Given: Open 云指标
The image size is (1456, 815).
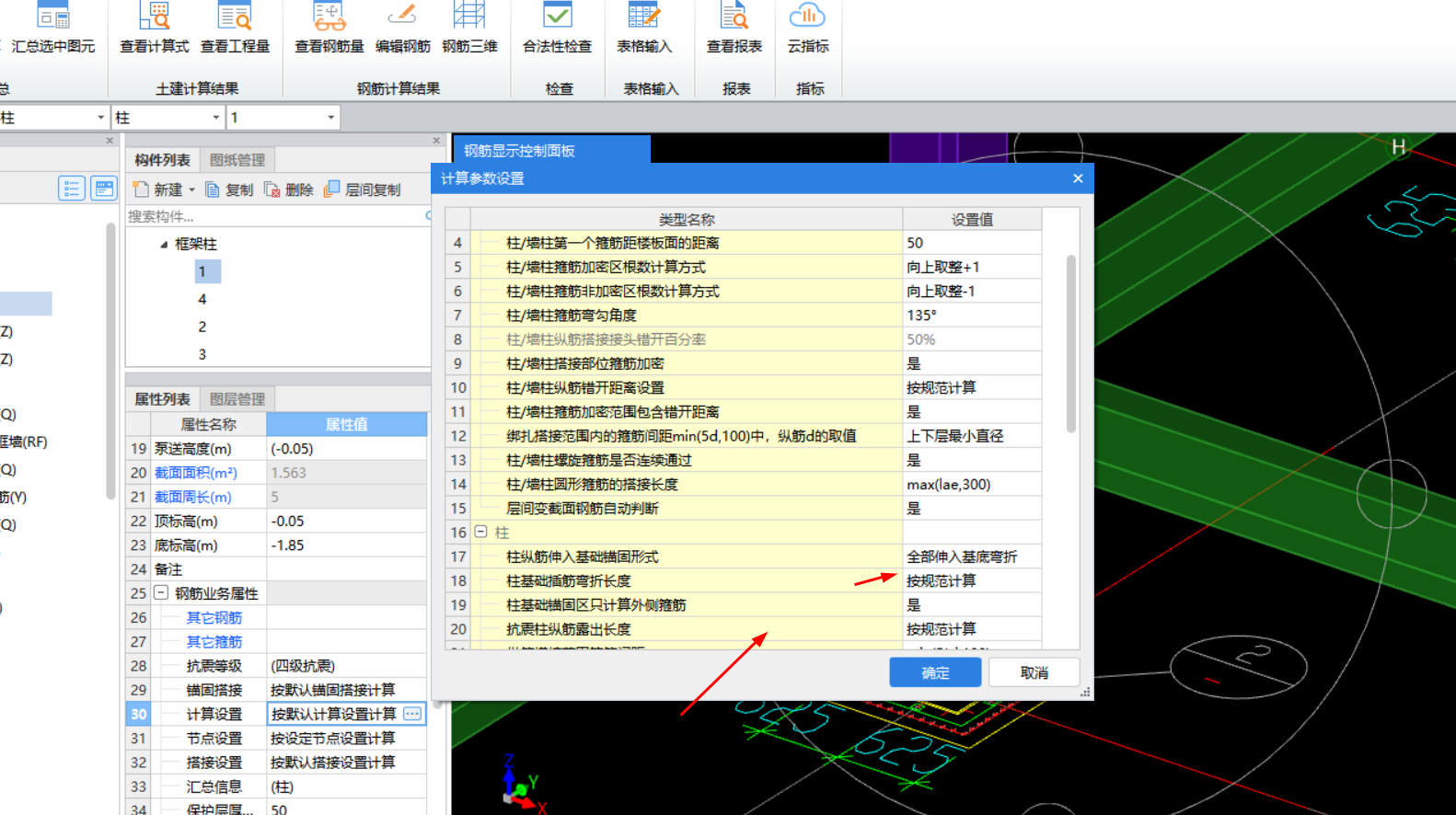Looking at the screenshot, I should 807,29.
